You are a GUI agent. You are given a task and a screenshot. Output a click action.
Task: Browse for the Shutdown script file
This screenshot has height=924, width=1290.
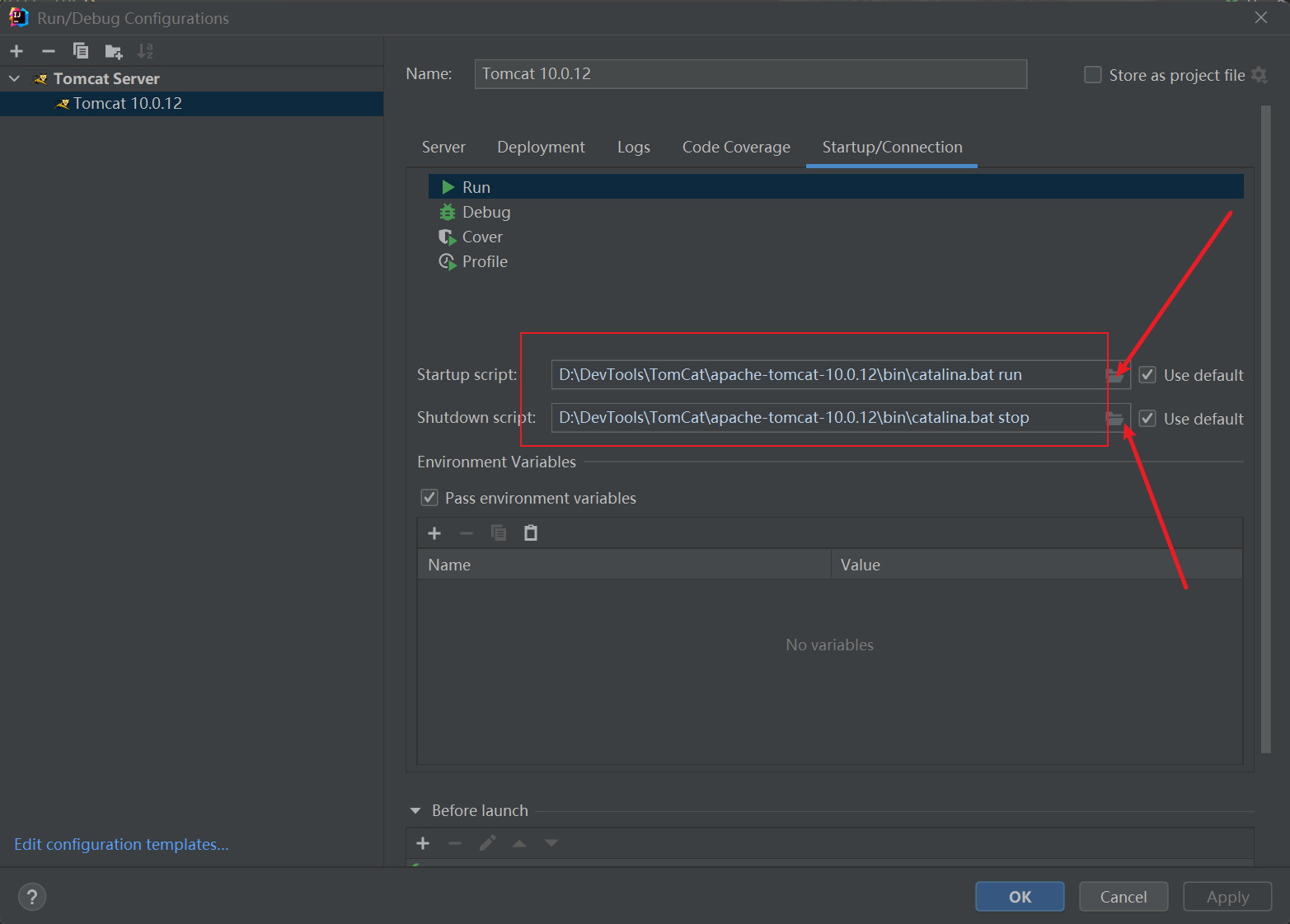(1114, 418)
